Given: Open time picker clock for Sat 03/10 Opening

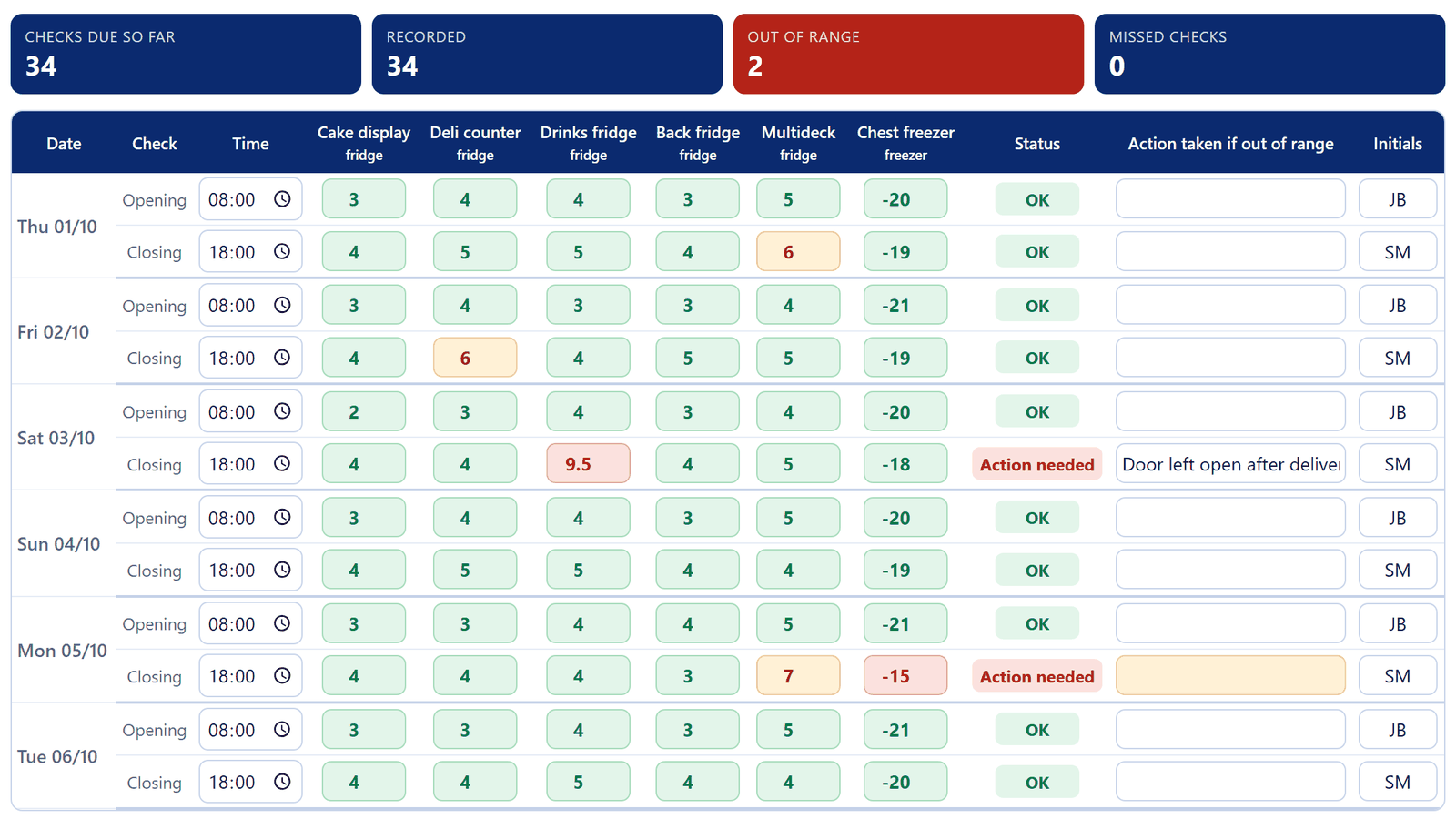Looking at the screenshot, I should [x=282, y=411].
